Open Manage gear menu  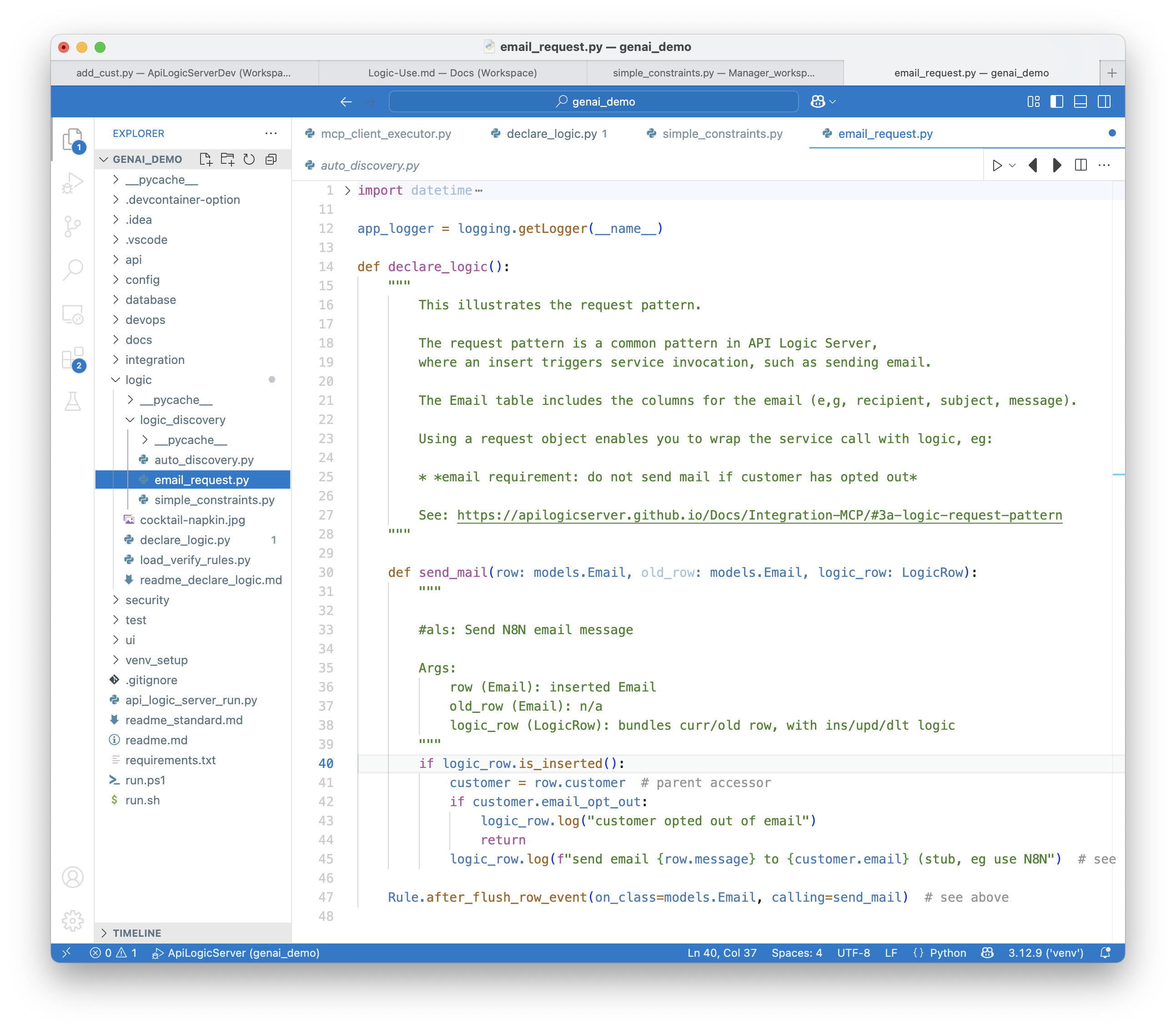click(73, 920)
